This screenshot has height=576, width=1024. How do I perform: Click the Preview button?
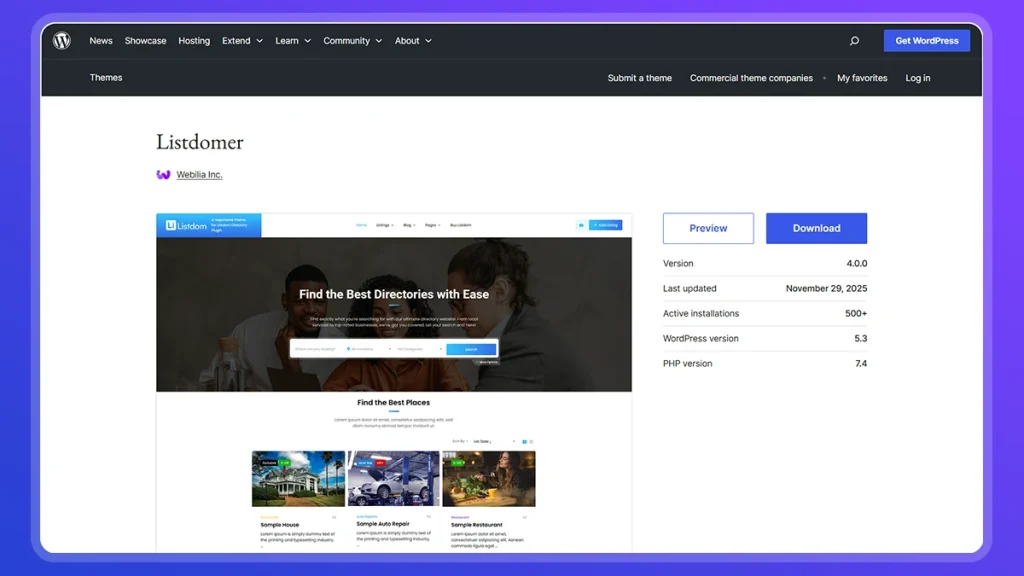(x=708, y=228)
